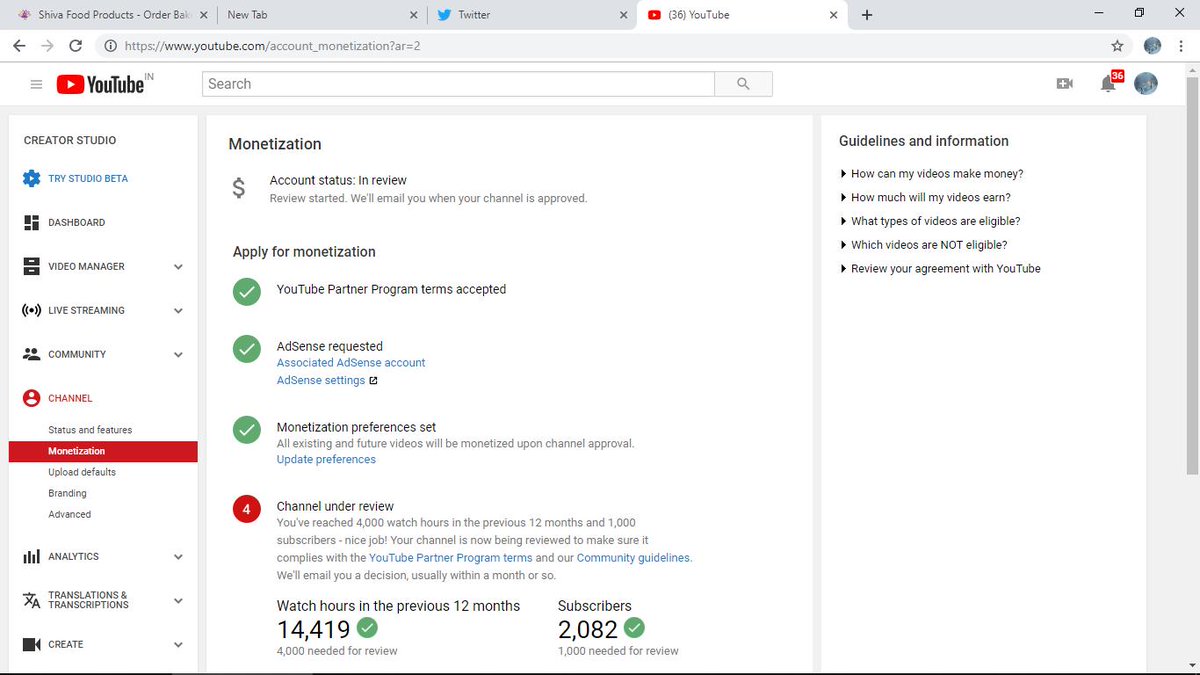Select Monetization in Channel menu

pos(103,451)
